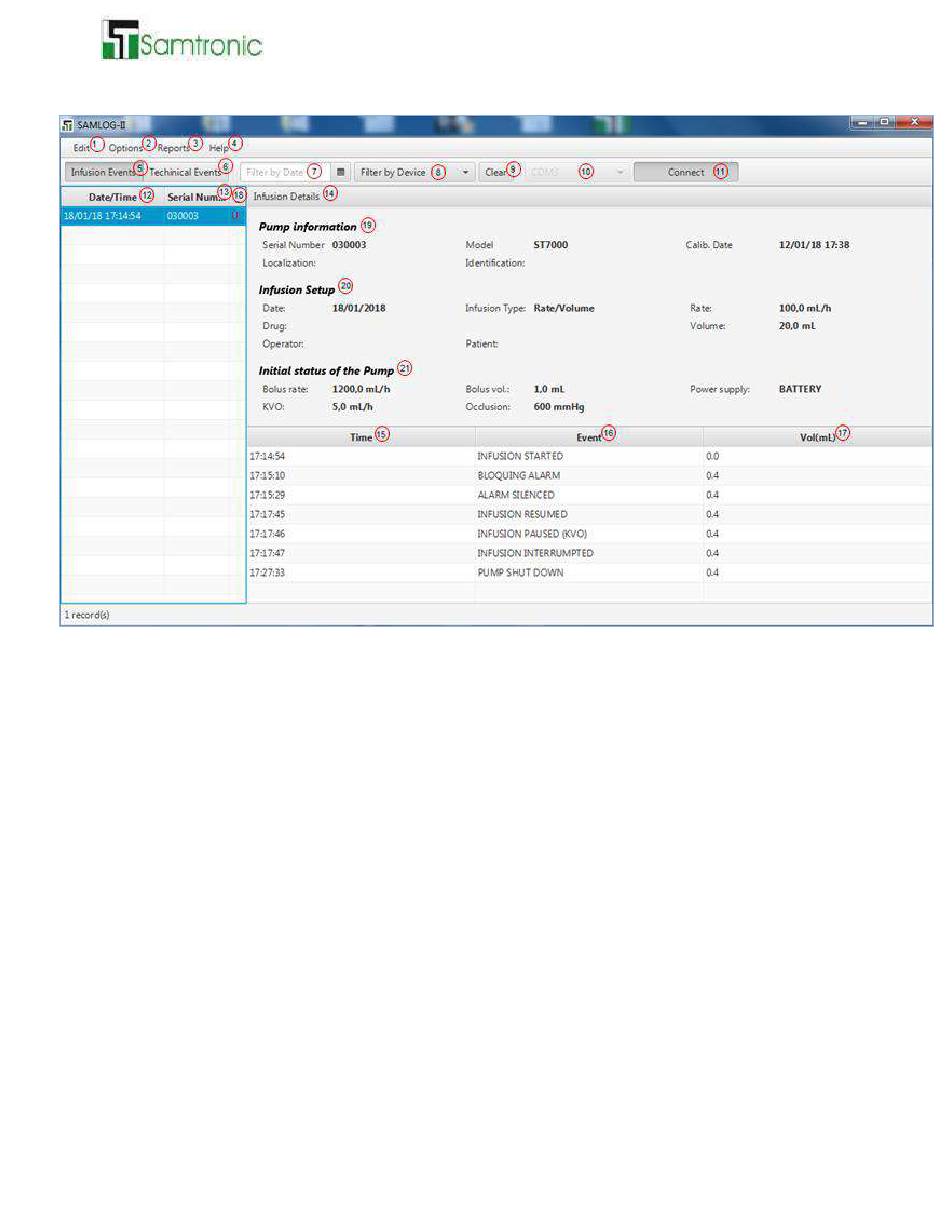The image size is (950, 1232).
Task: Click the infusion type value Rate/Volume
Action: [564, 308]
